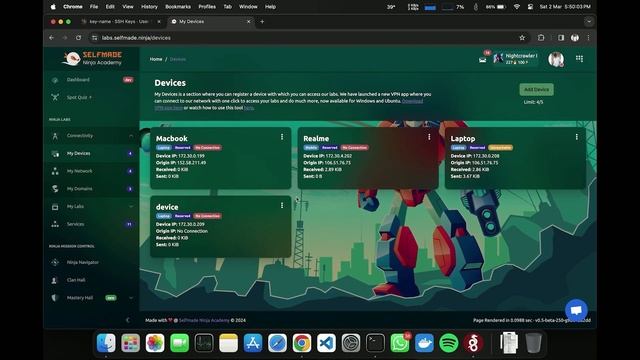
Task: Open WhatsApp from the Dock
Action: coord(400,343)
